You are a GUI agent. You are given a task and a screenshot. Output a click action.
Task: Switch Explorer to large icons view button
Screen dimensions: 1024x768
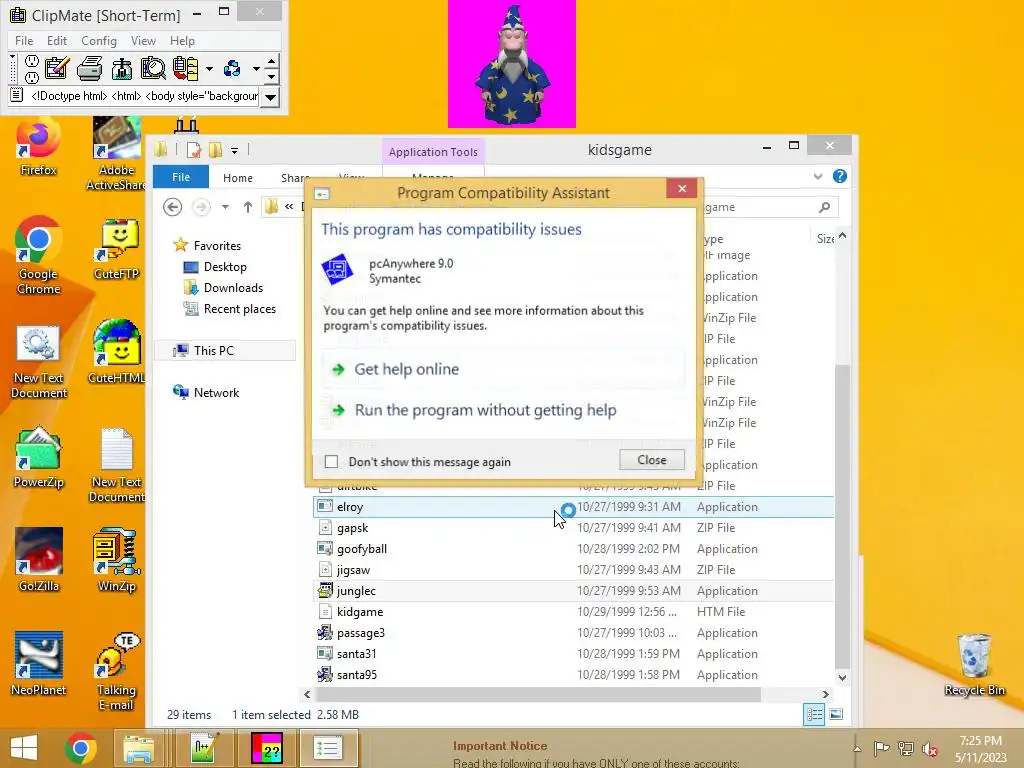[836, 714]
